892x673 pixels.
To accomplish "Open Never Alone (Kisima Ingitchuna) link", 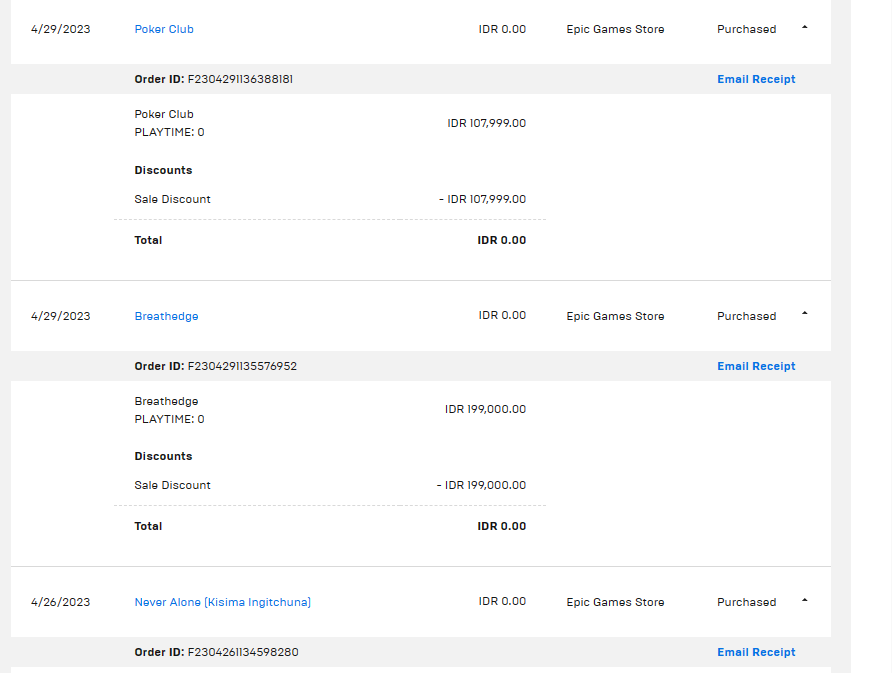I will (222, 602).
